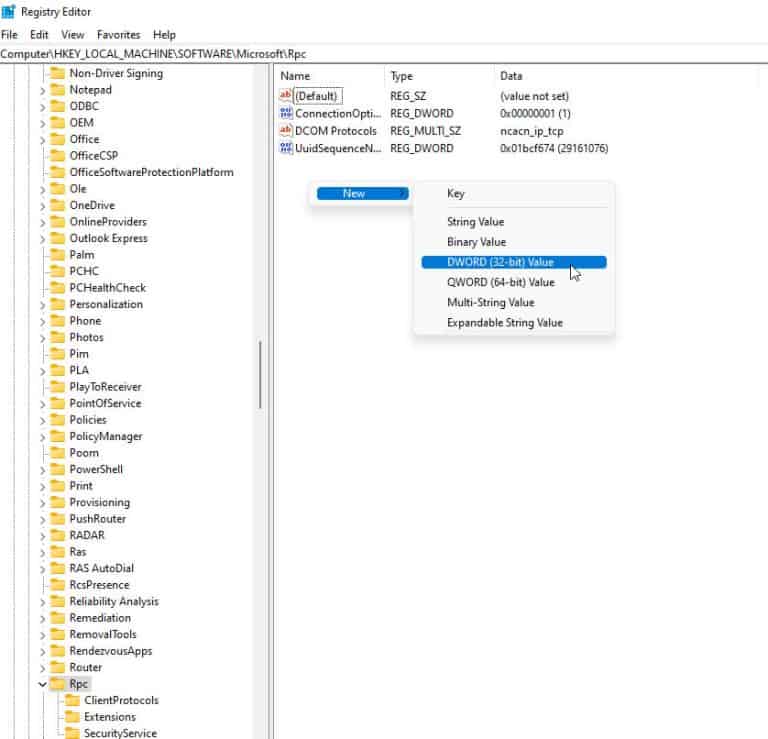Image resolution: width=768 pixels, height=739 pixels.
Task: Select String Value in the New submenu
Action: pyautogui.click(x=475, y=222)
